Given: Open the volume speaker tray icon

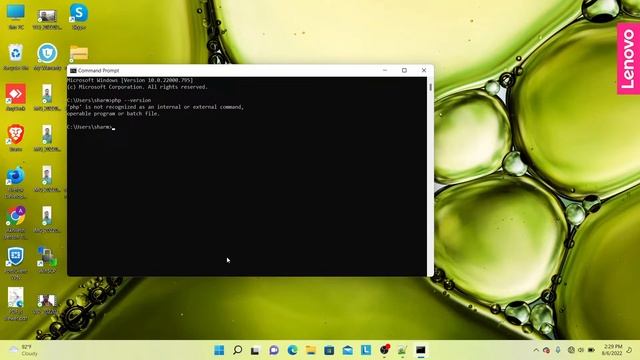Looking at the screenshot, I should 581,350.
